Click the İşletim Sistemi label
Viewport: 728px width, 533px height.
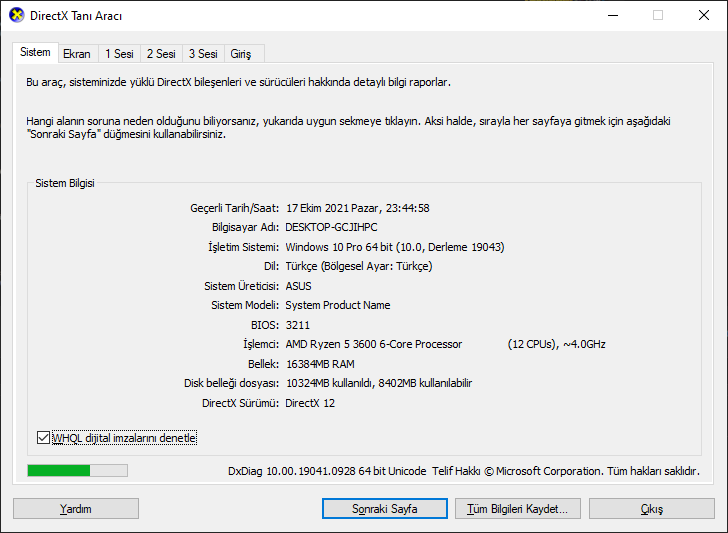244,247
